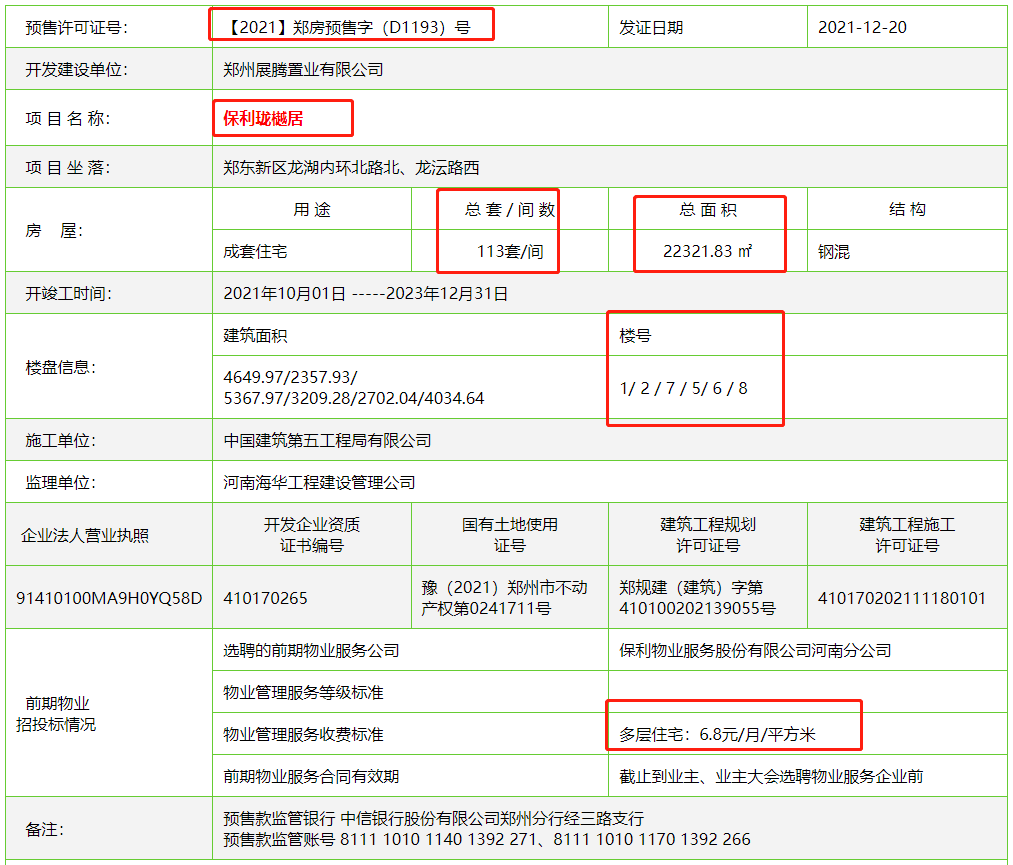
Task: Click the 建筑工程规划许可证号 header
Action: [x=707, y=534]
